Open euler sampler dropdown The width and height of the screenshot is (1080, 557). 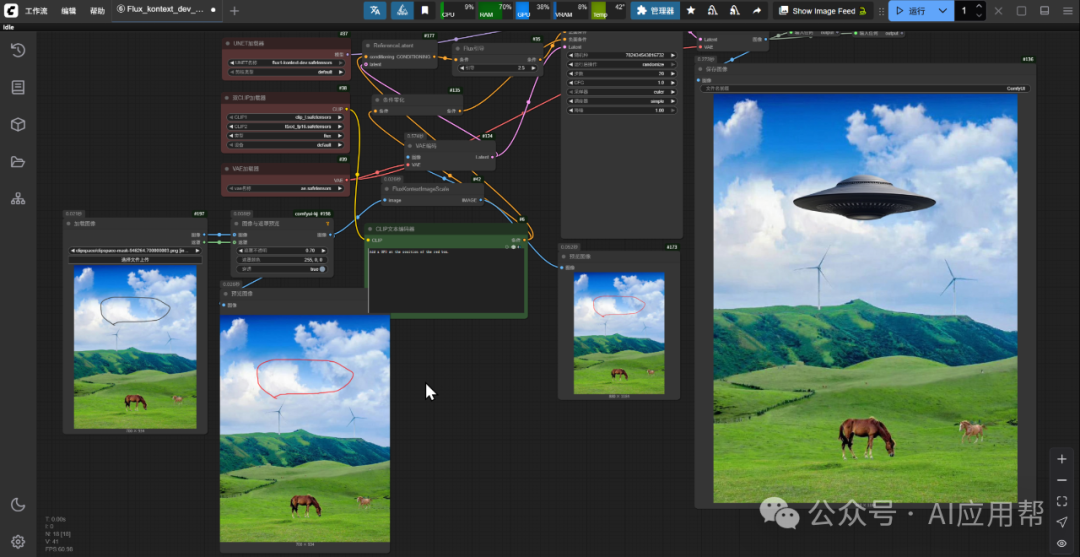click(x=622, y=92)
